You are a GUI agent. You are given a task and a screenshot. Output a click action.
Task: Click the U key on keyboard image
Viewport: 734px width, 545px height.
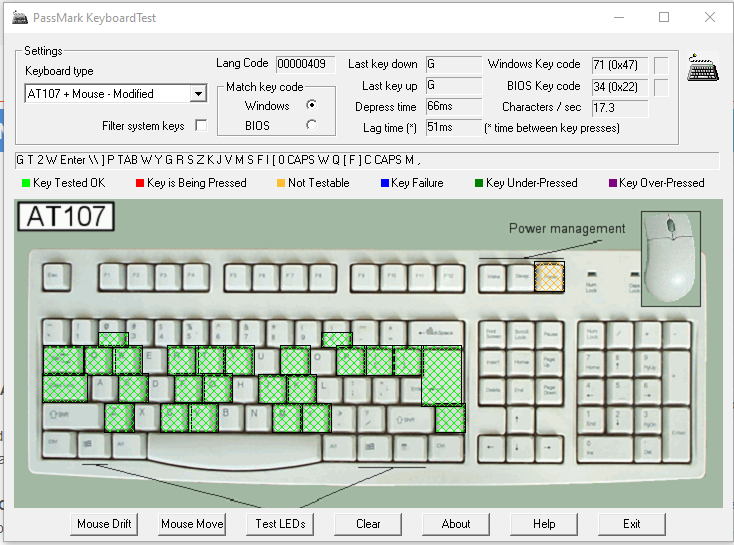(266, 360)
